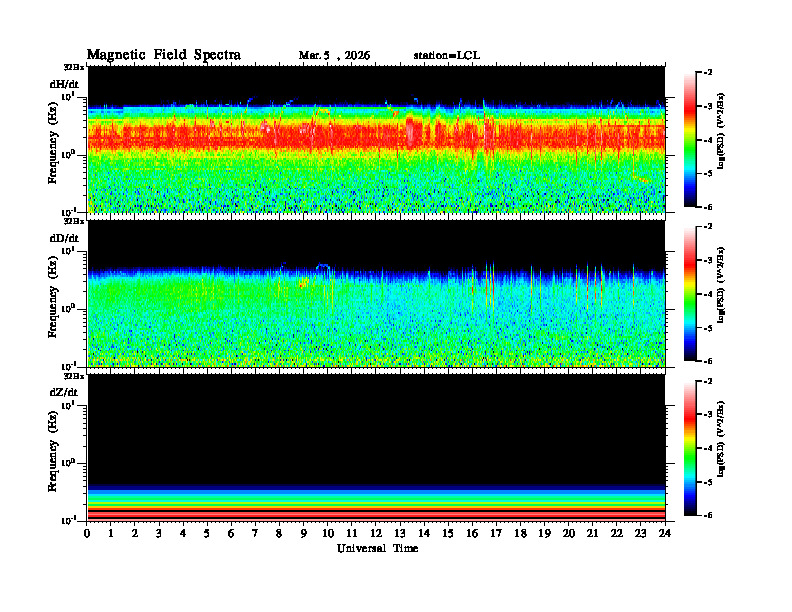
Task: Click the -3 tick label on the dZ/dt color bar
Action: point(708,414)
